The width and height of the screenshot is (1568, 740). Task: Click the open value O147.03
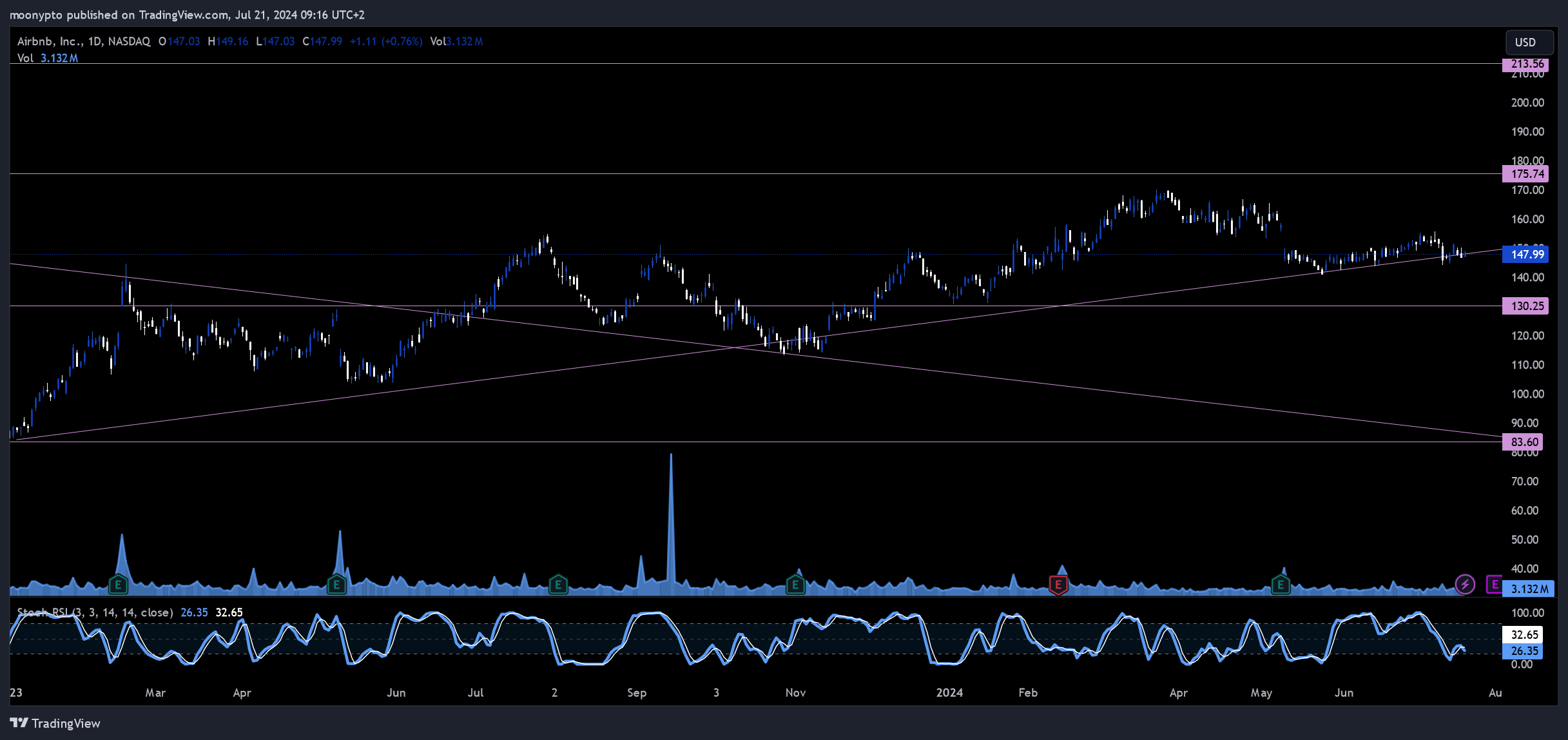[179, 41]
